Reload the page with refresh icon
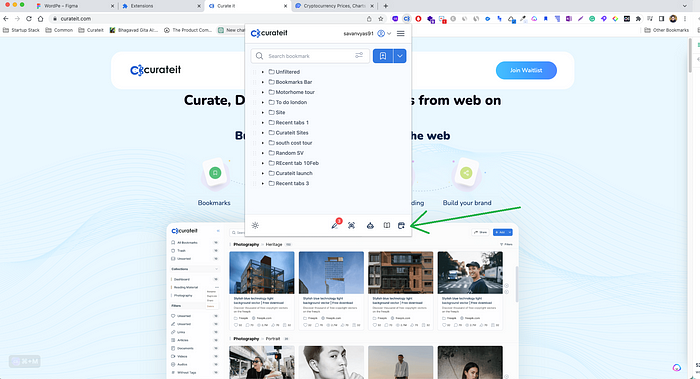700x379 pixels. tap(29, 19)
